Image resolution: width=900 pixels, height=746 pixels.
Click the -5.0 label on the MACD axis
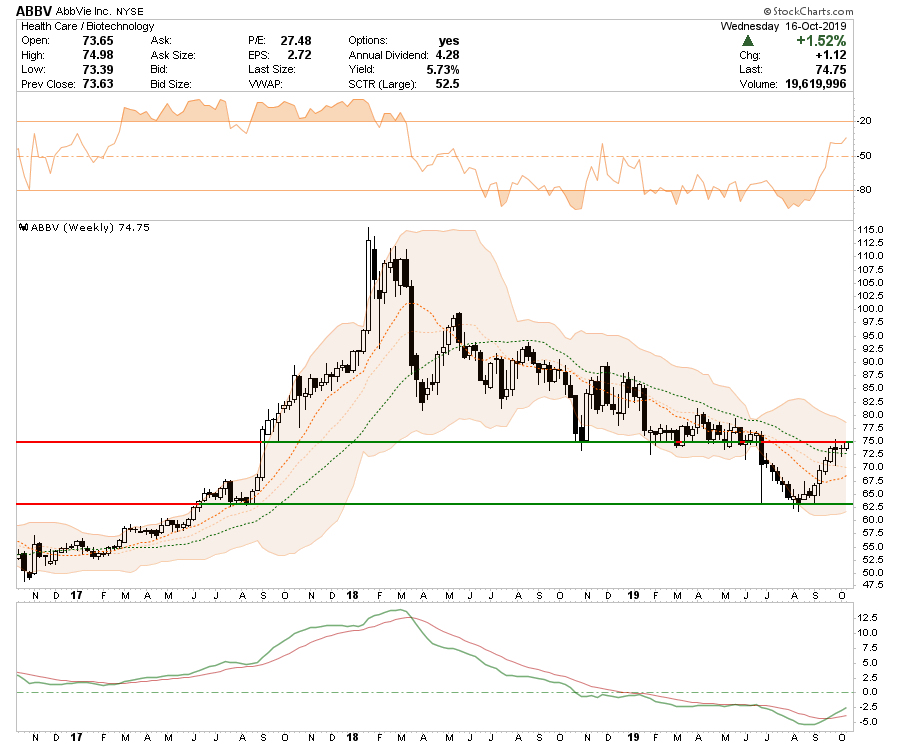(x=867, y=722)
